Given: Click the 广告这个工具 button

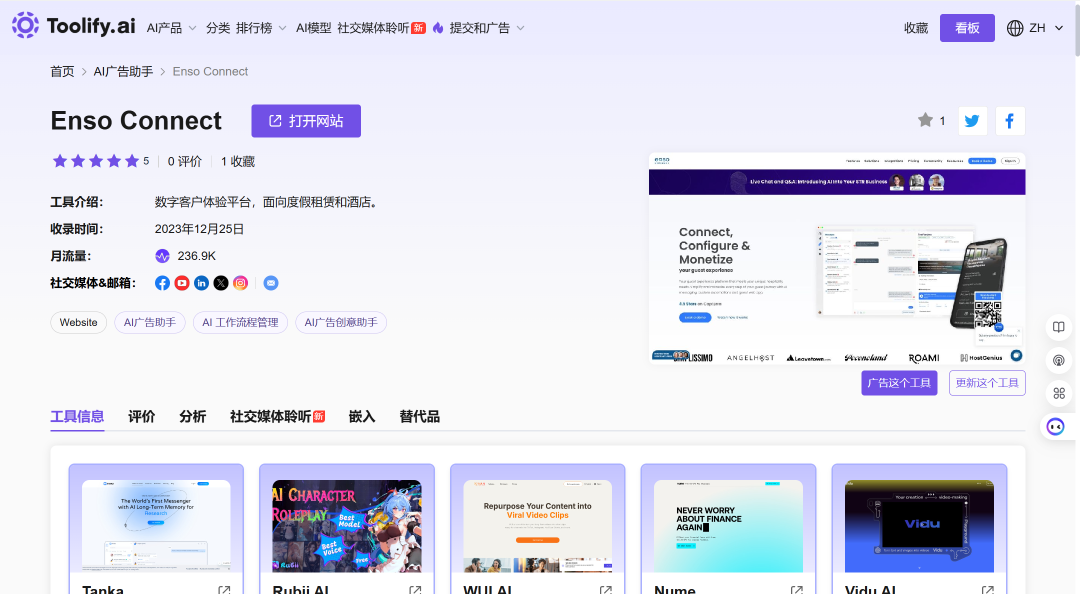Looking at the screenshot, I should (899, 383).
